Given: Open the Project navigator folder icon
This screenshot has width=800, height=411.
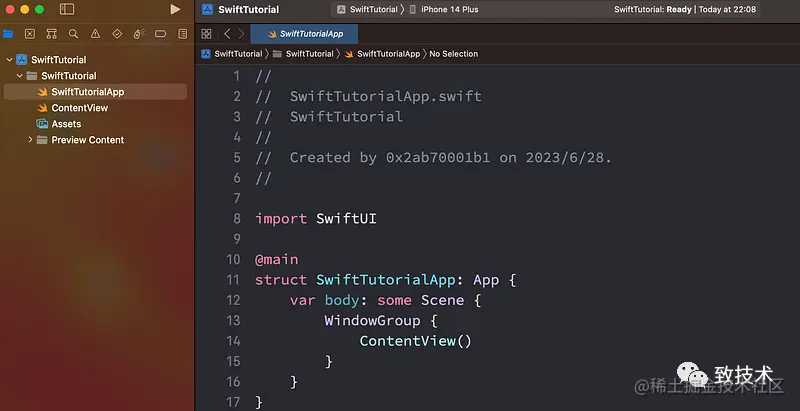Looking at the screenshot, I should click(8, 34).
